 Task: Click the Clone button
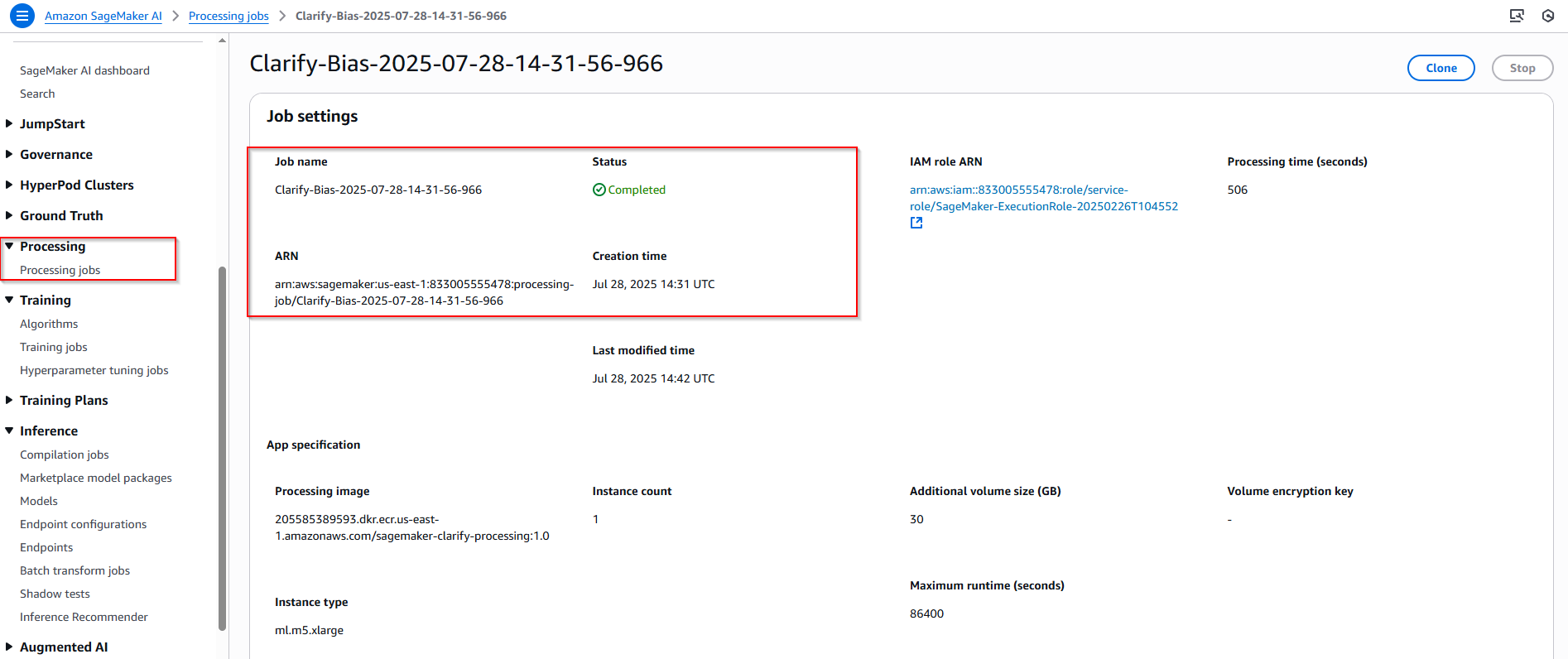click(1441, 68)
